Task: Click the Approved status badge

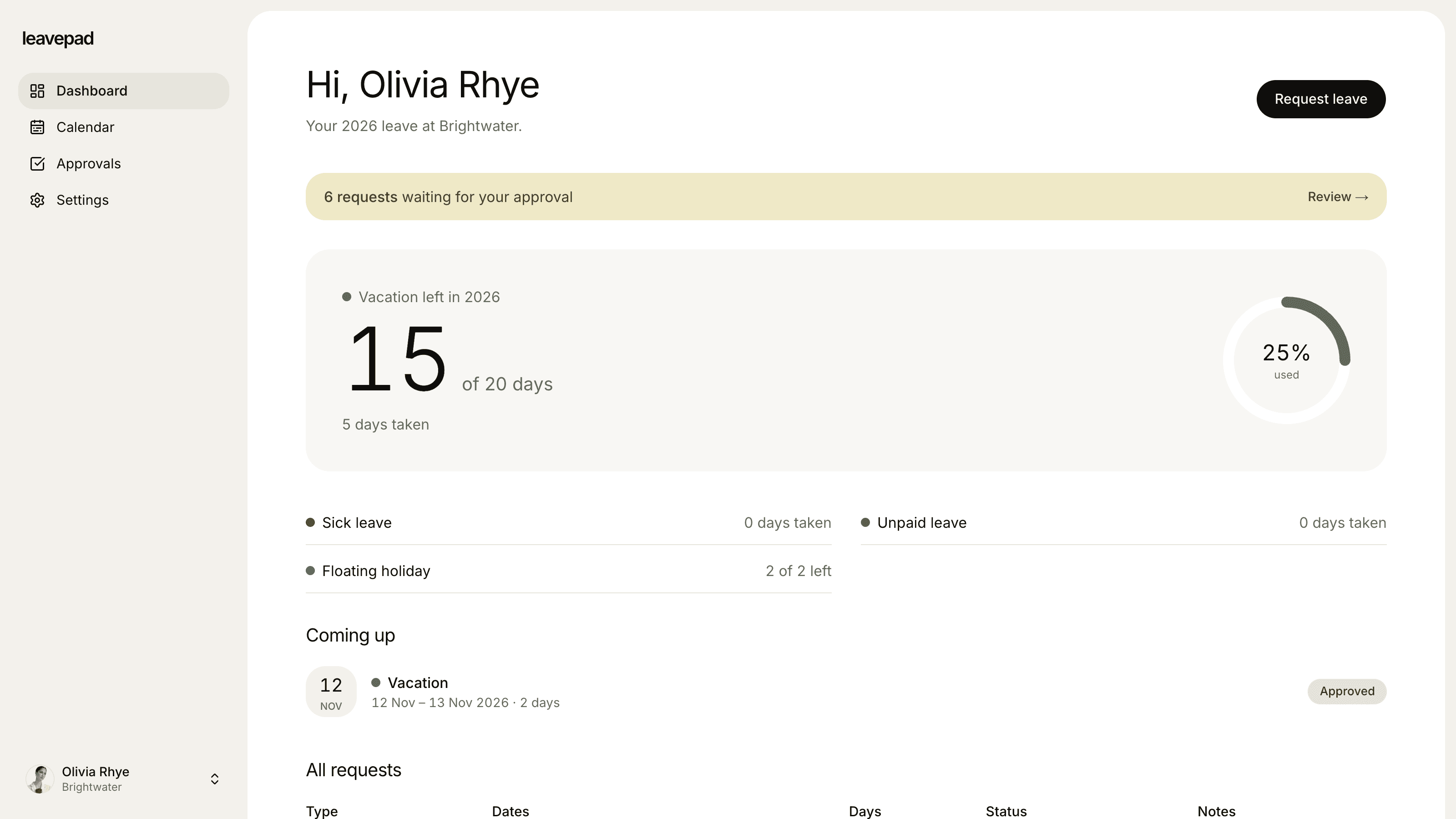Action: [1347, 691]
